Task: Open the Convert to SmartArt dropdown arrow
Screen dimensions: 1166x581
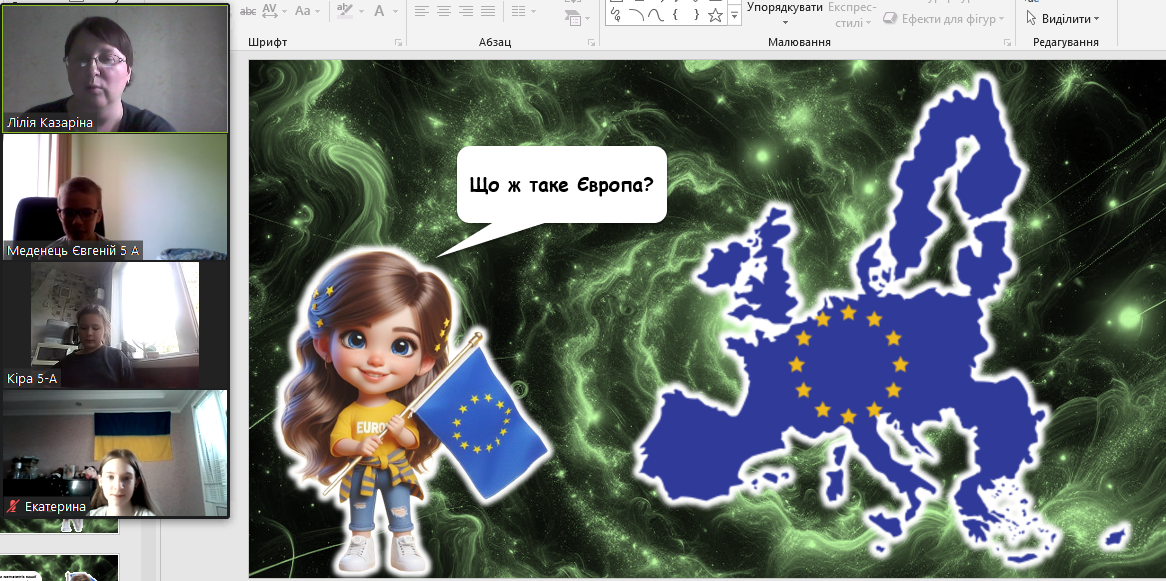Action: pyautogui.click(x=587, y=19)
